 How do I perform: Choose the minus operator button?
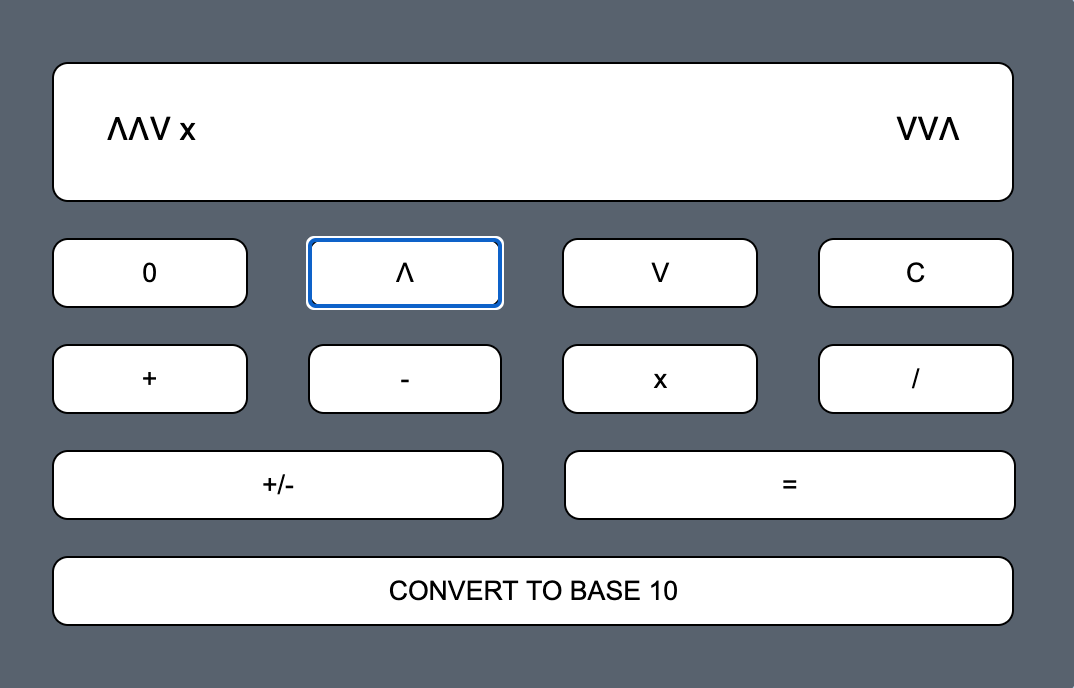[405, 379]
